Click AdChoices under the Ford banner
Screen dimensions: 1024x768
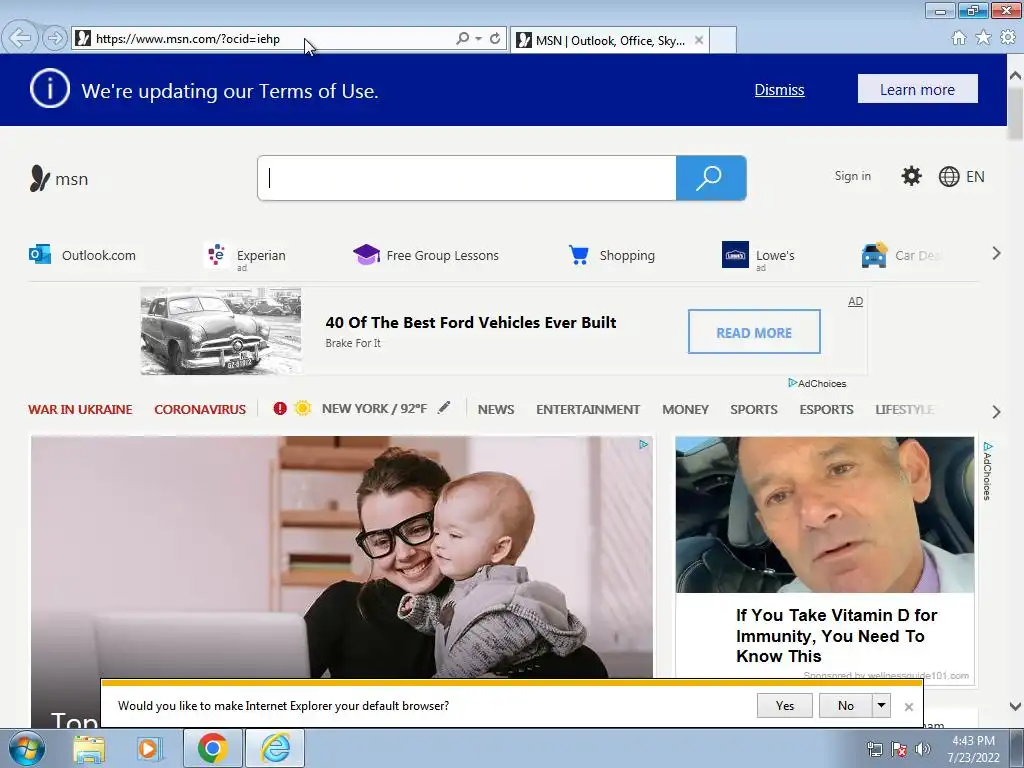pyautogui.click(x=817, y=383)
